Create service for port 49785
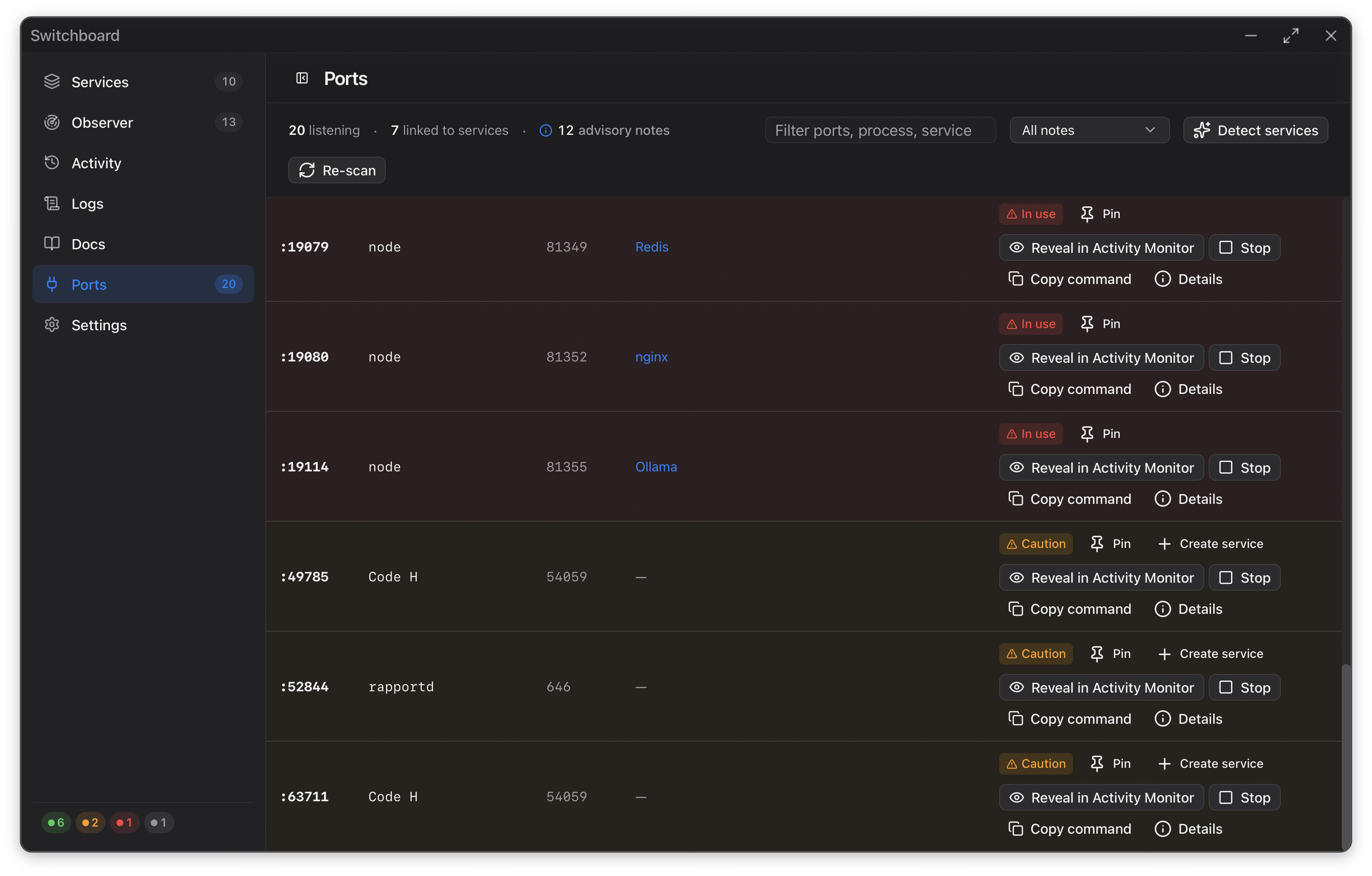This screenshot has width=1372, height=876. pos(1211,544)
